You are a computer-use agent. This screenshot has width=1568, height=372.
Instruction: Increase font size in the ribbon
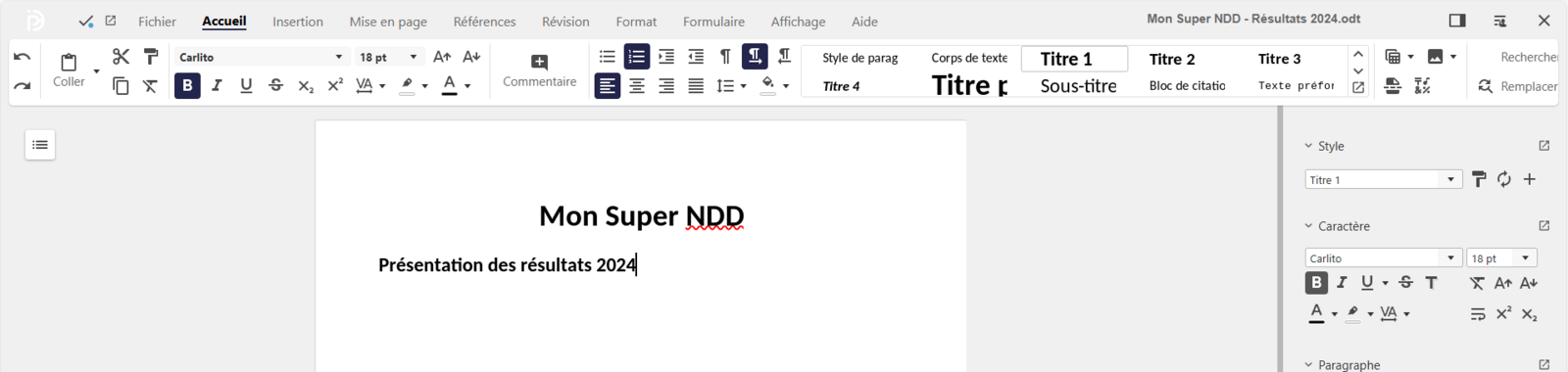tap(442, 57)
